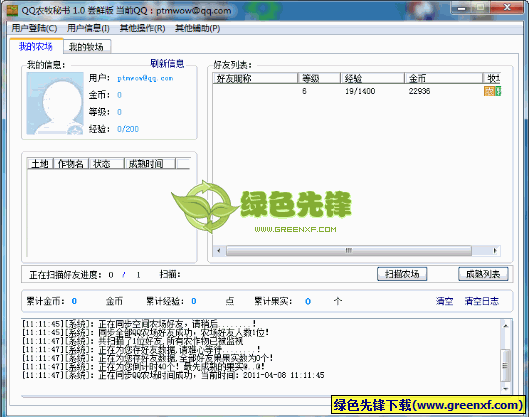Click the app icon in title bar
Viewport: 529px width, 417px height.
[x=12, y=10]
